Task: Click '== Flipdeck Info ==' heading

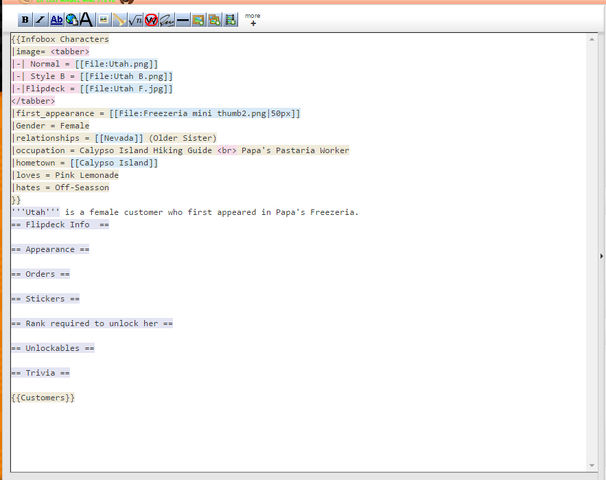Action: 60,225
